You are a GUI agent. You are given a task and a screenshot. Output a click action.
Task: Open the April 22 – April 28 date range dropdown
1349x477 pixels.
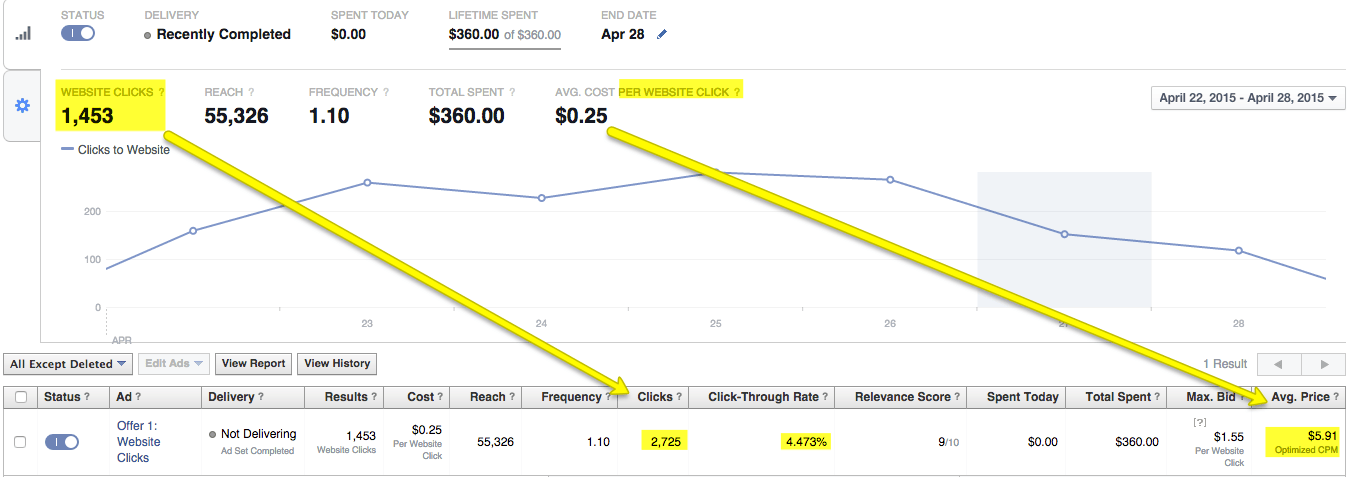[1248, 98]
